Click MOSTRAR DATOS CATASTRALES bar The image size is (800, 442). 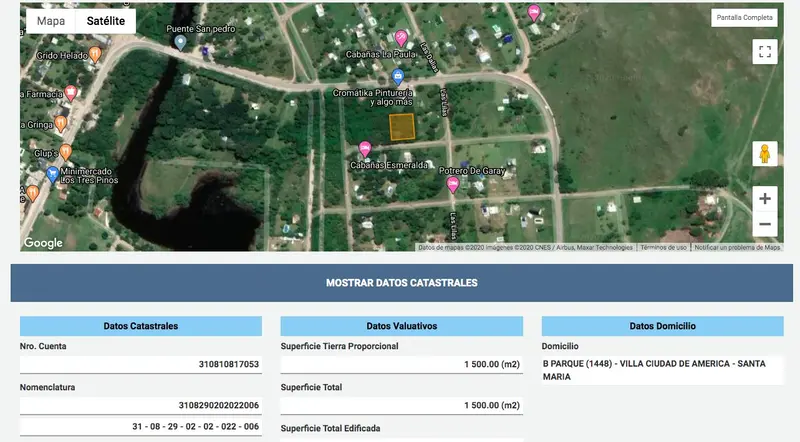point(402,283)
